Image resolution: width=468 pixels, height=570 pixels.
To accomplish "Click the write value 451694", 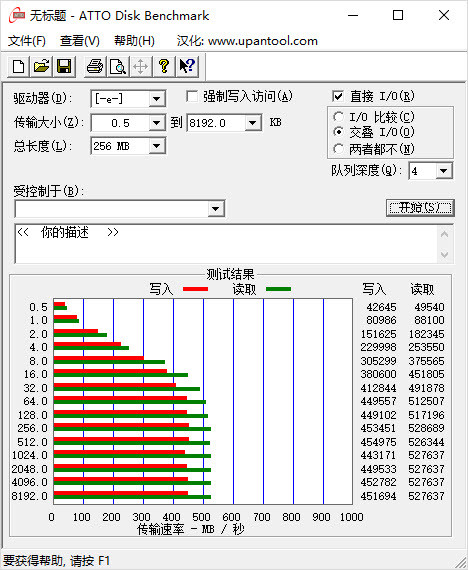I will pos(378,496).
